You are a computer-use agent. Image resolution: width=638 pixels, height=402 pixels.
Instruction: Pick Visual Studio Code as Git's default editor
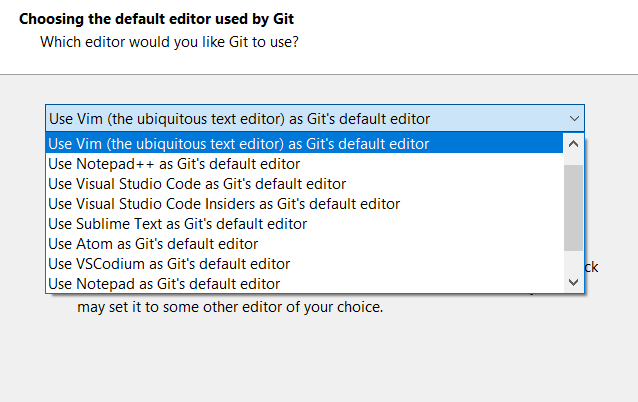(197, 184)
